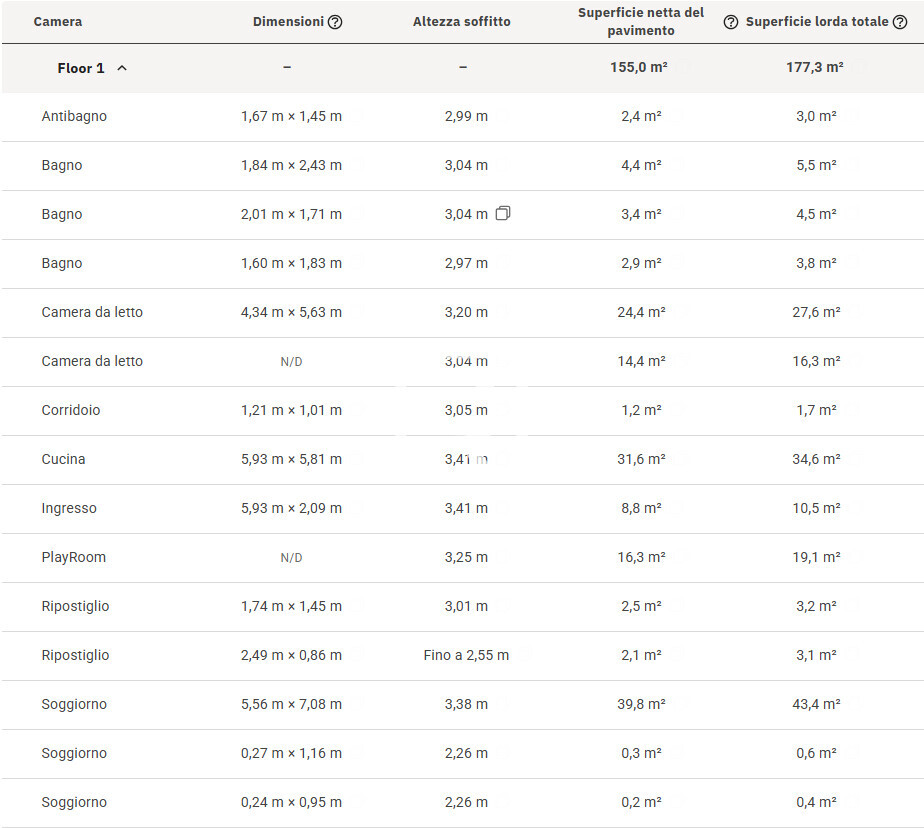The height and width of the screenshot is (828, 924).
Task: Click Camera da letto dimensions 4,34 m × 5,63 m
Action: (x=291, y=312)
